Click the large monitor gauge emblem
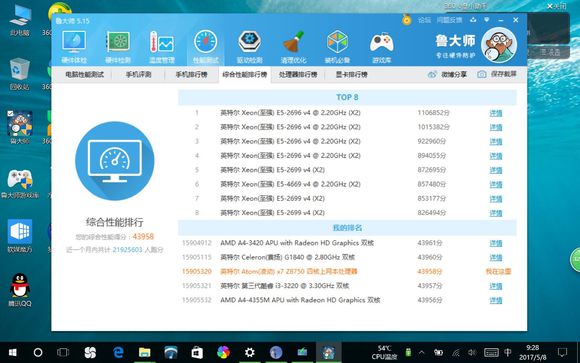580x363 pixels. [x=115, y=161]
